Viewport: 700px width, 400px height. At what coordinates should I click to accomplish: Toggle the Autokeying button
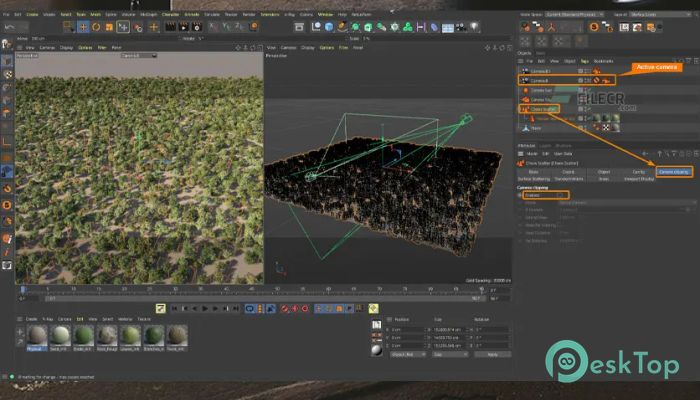pos(295,308)
